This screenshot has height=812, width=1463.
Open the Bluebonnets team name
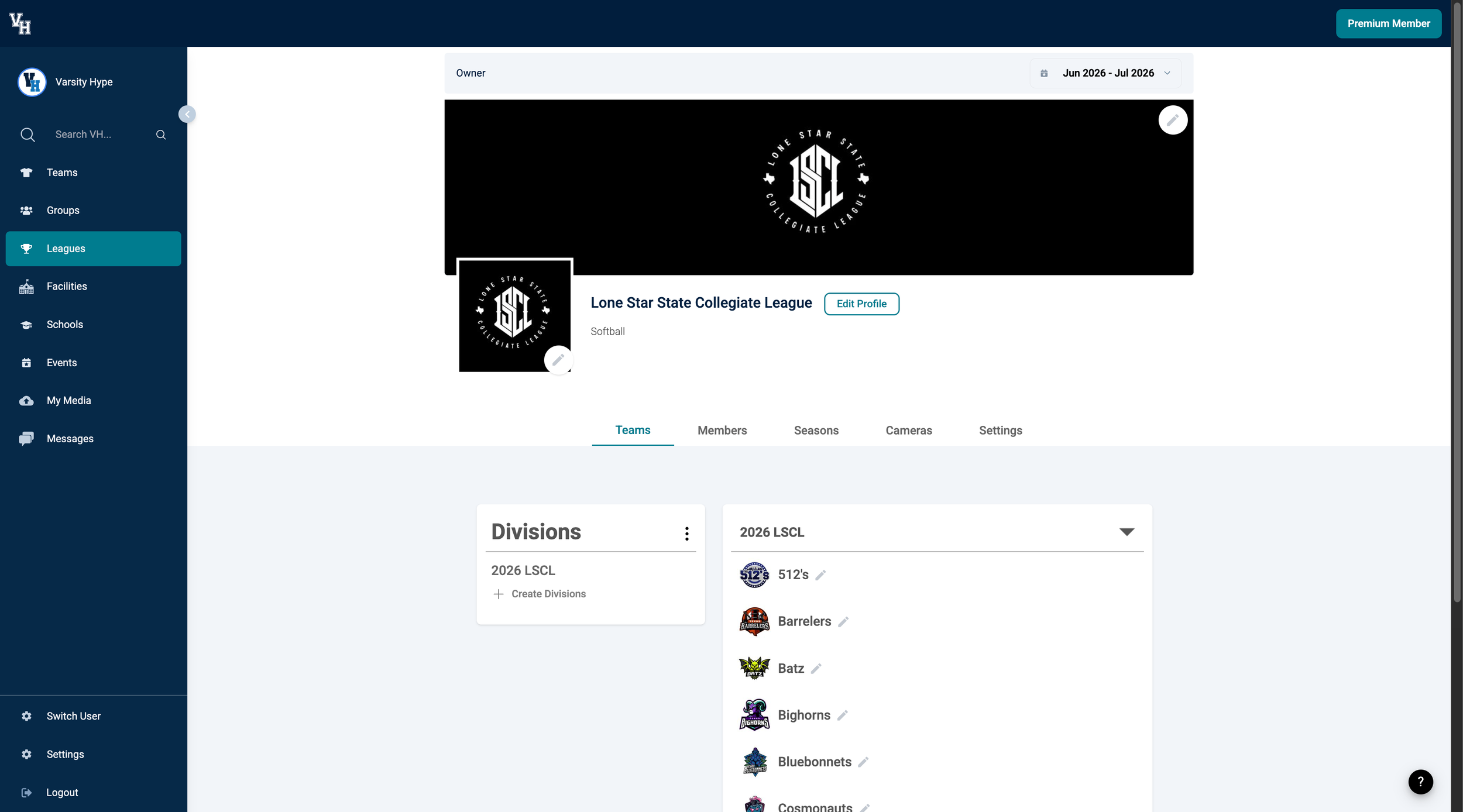click(815, 762)
